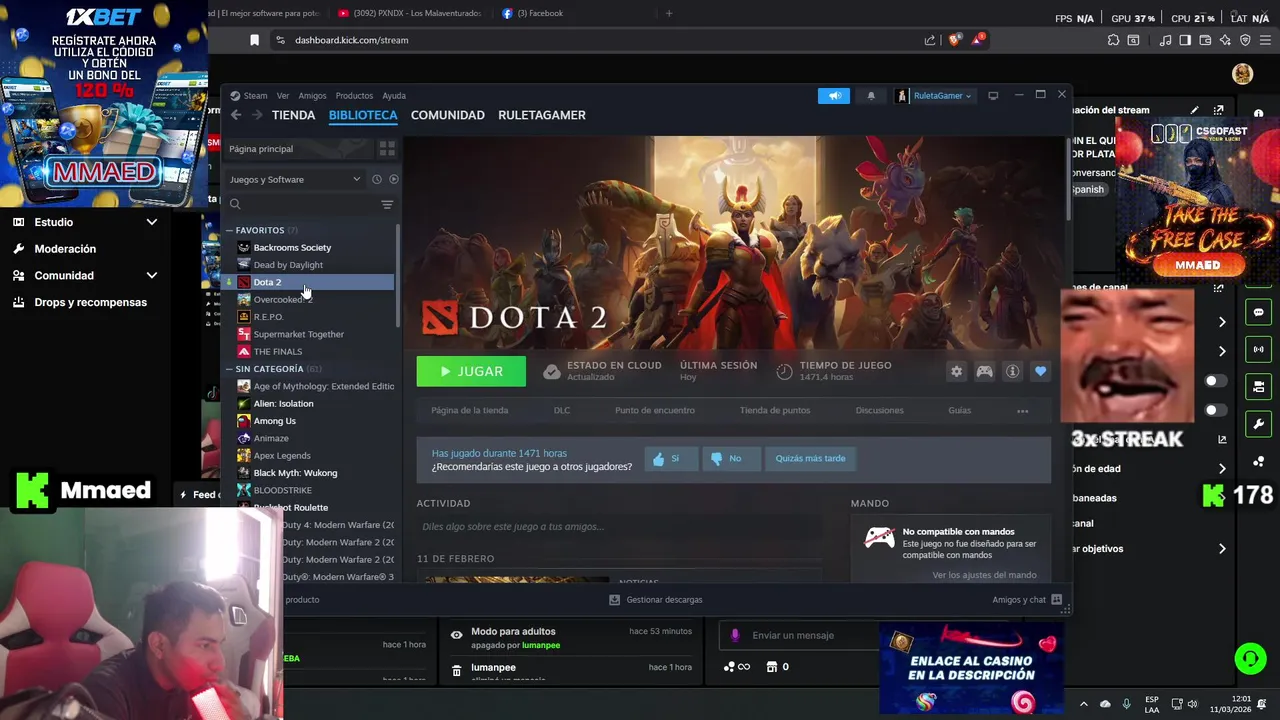Open RULETAGAMER profile tab

(542, 115)
